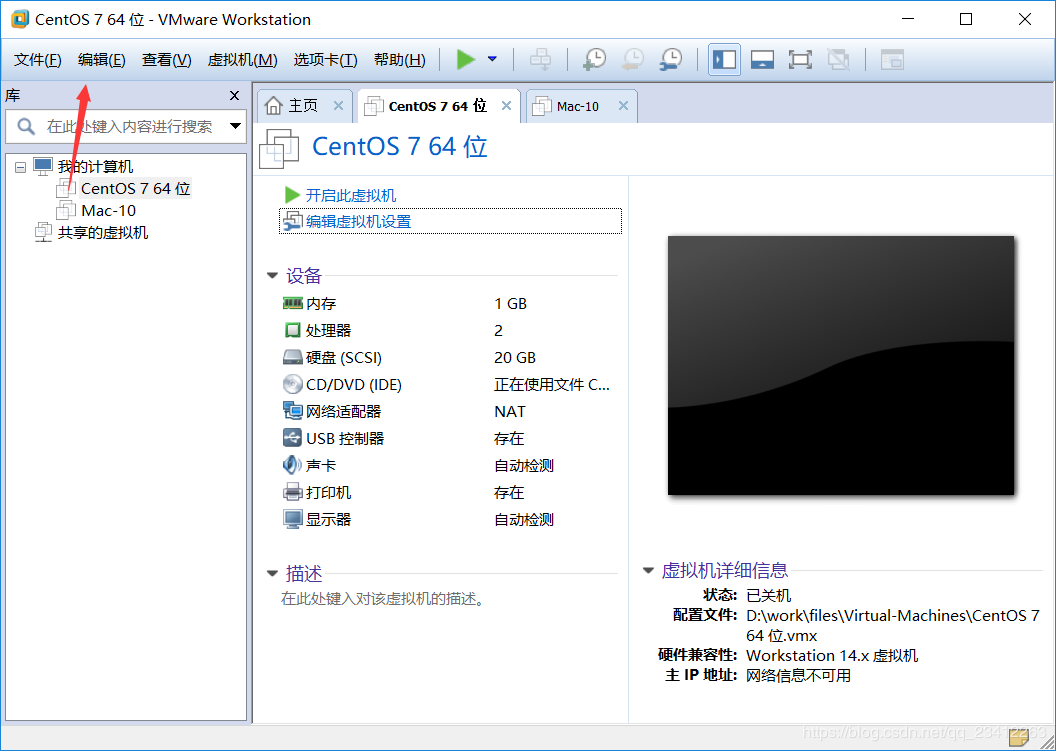This screenshot has width=1056, height=751.
Task: Switch to the Mac-10 tab
Action: (x=580, y=105)
